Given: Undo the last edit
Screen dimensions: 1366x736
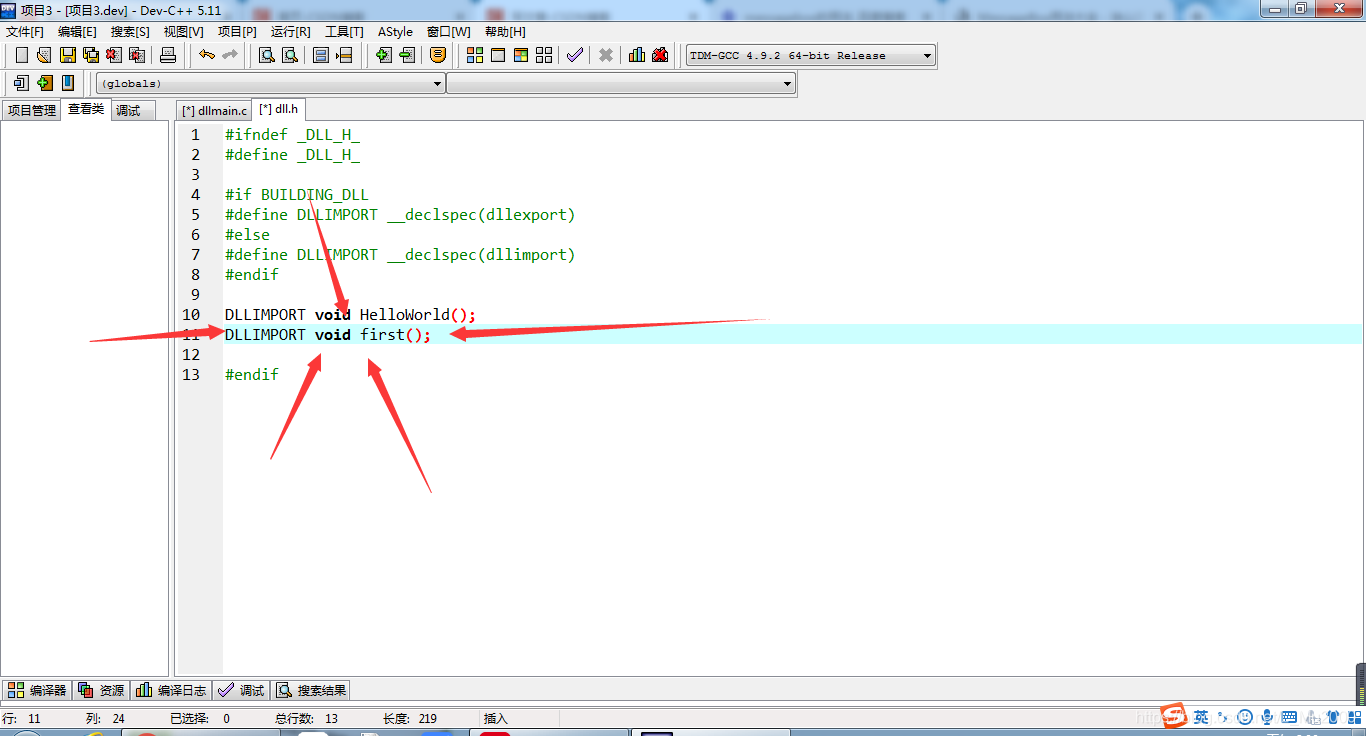Looking at the screenshot, I should tap(206, 55).
